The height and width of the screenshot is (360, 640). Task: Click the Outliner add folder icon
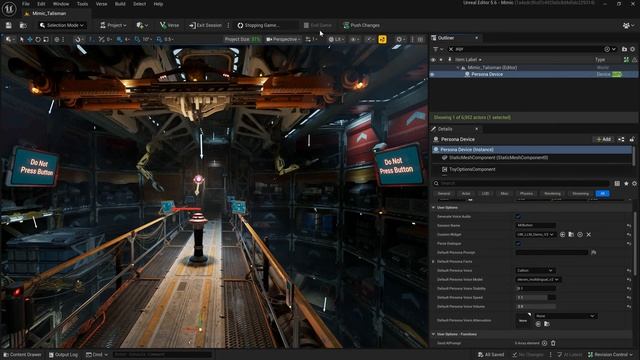point(624,49)
